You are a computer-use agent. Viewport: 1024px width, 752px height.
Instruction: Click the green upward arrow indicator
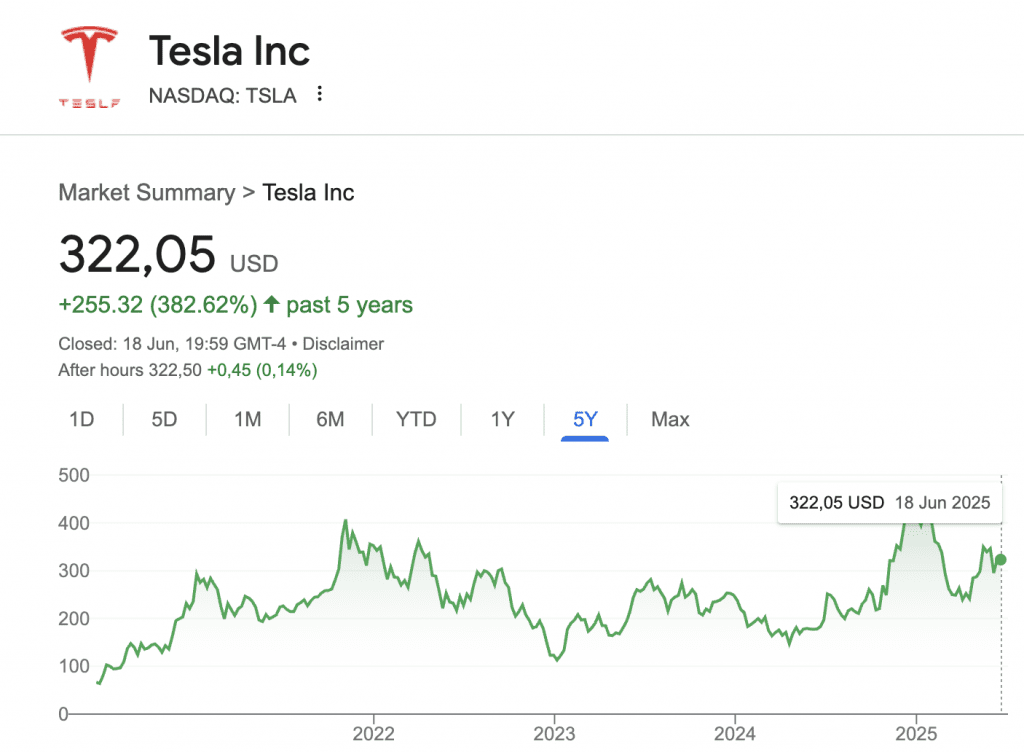[271, 304]
